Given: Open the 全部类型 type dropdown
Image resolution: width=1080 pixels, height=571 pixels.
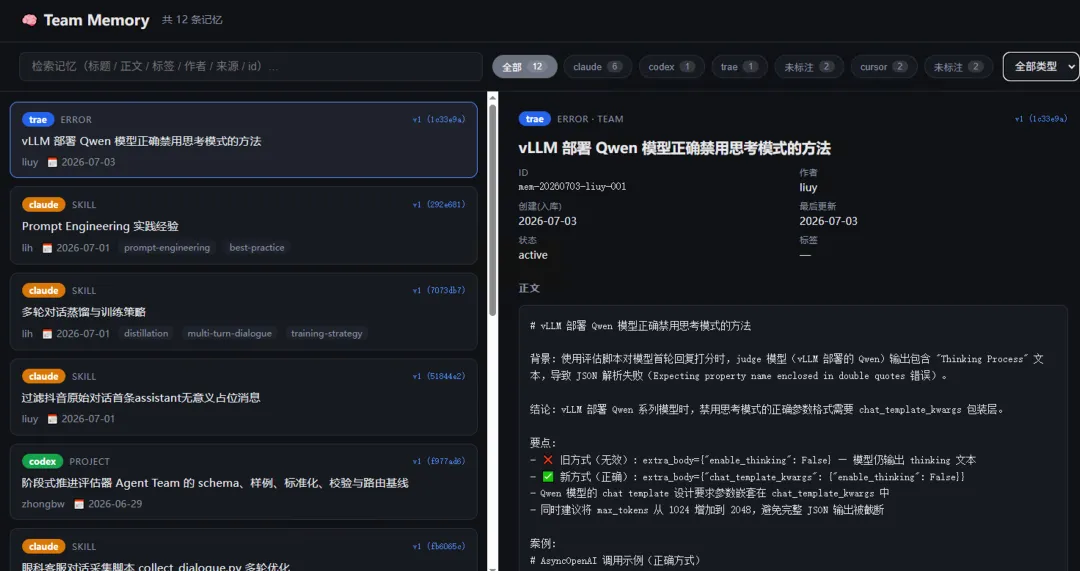Looking at the screenshot, I should tap(1041, 67).
